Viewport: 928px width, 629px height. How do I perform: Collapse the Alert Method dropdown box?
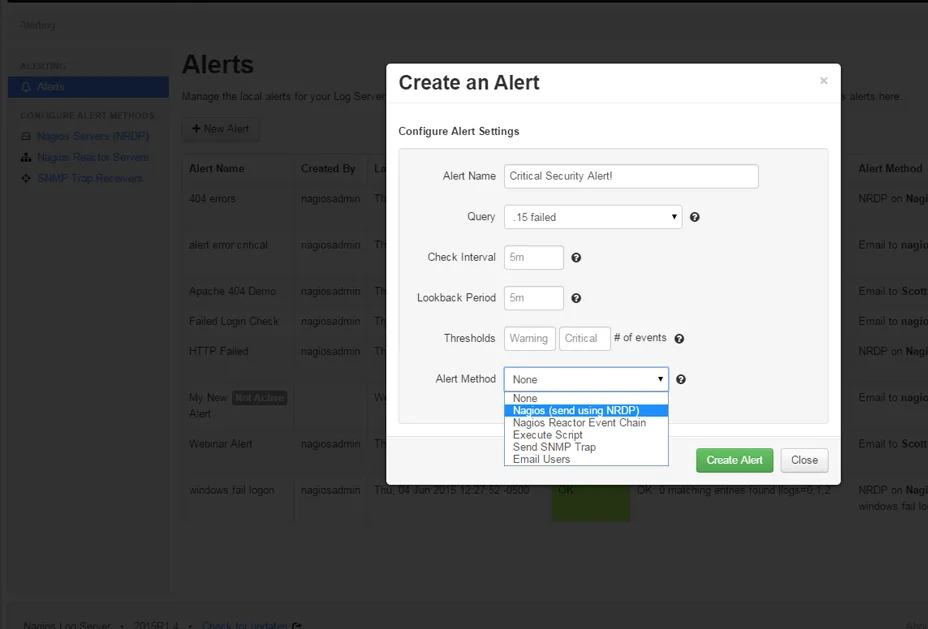click(587, 379)
